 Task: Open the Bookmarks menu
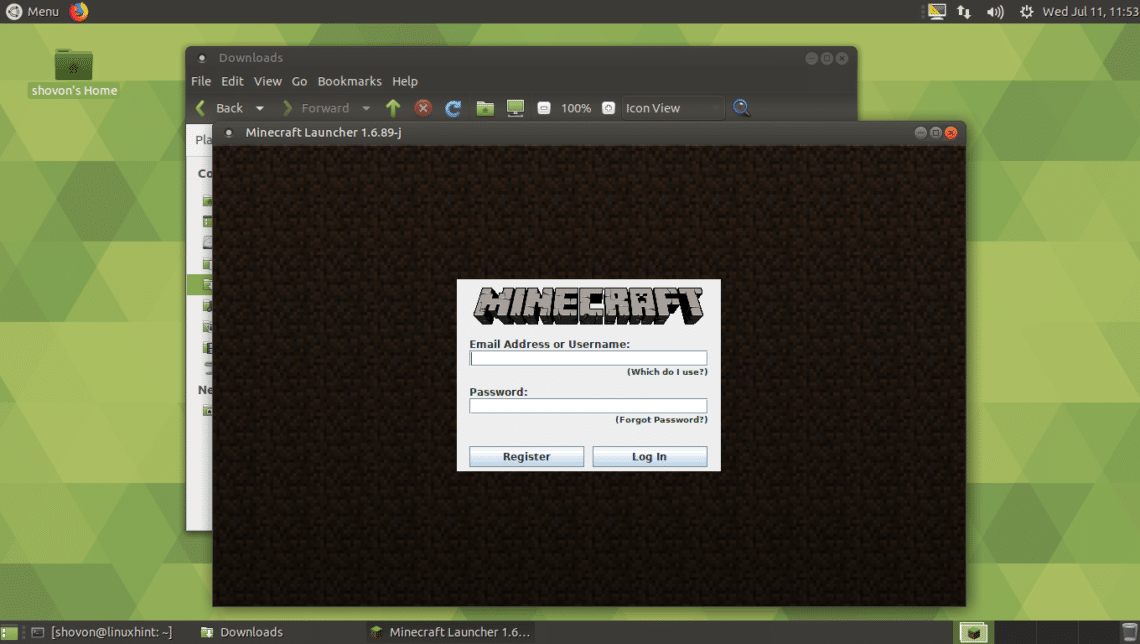coord(349,81)
